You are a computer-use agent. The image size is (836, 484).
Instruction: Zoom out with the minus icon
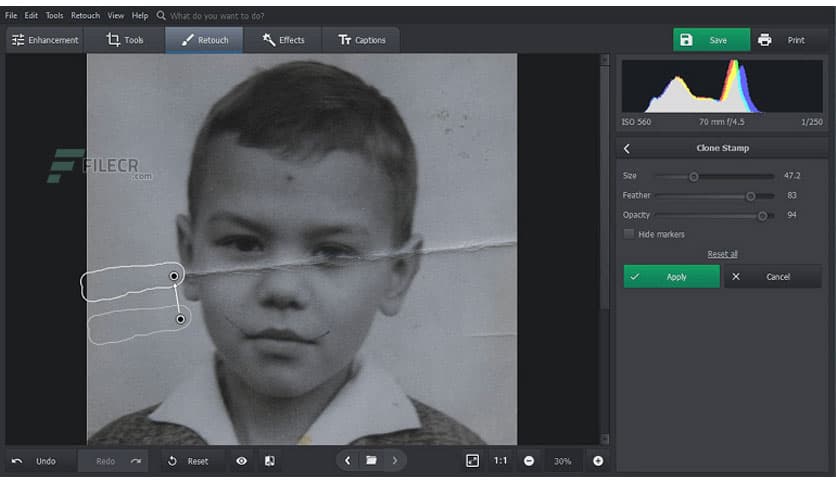pyautogui.click(x=529, y=461)
